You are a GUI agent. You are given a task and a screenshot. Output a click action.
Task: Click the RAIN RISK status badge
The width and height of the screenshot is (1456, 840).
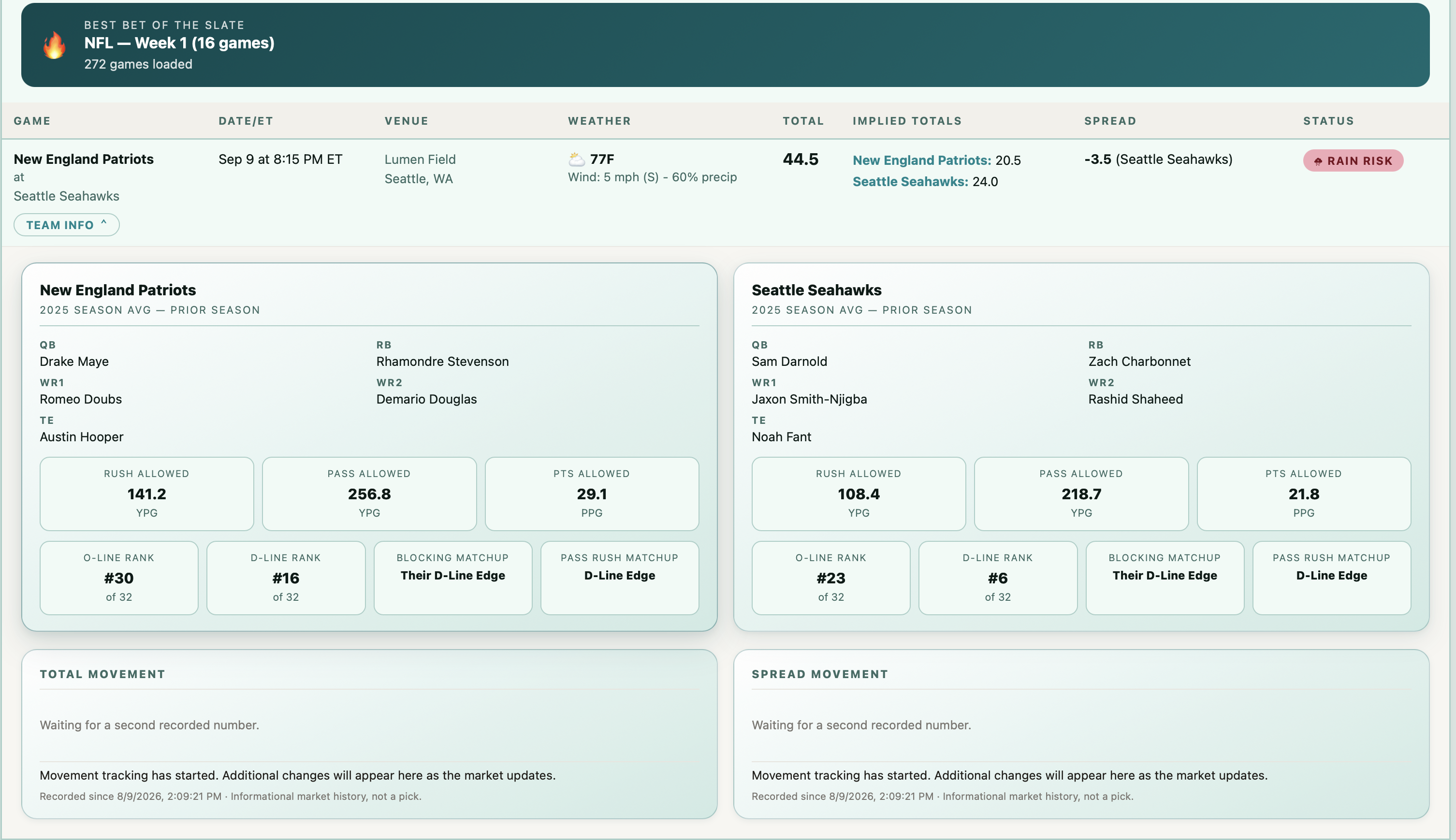1353,160
